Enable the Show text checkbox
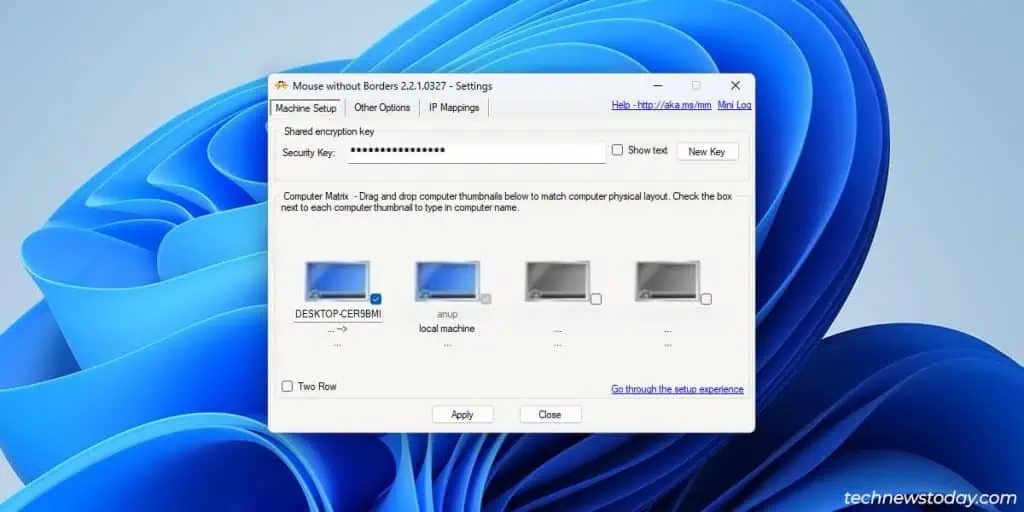1024x512 pixels. pyautogui.click(x=617, y=150)
